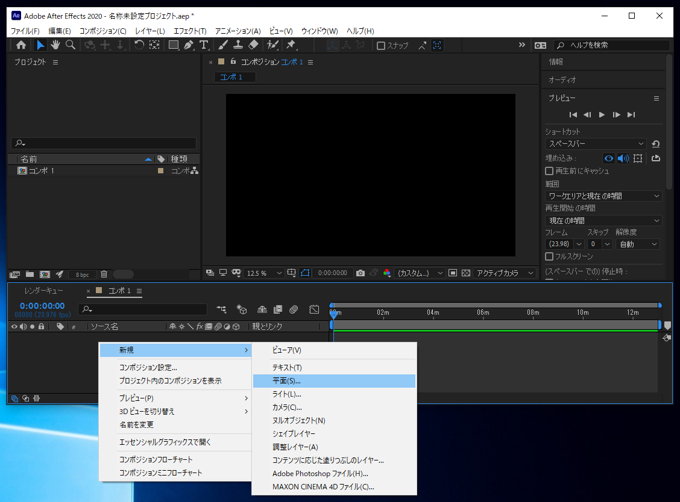The image size is (680, 502).
Task: Select the Selection arrow tool
Action: click(40, 45)
